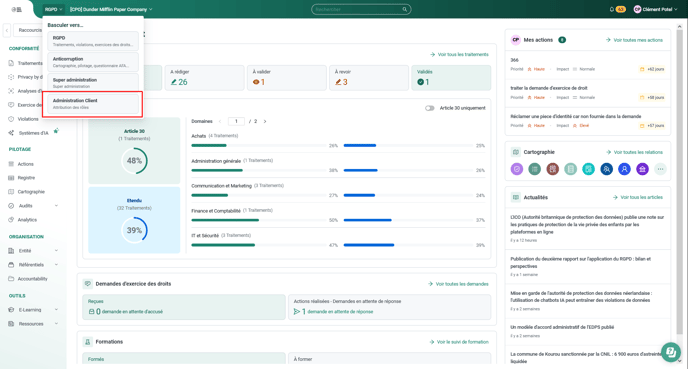Click the purple checkmark Cartographie icon
The image size is (688, 369).
pyautogui.click(x=517, y=169)
